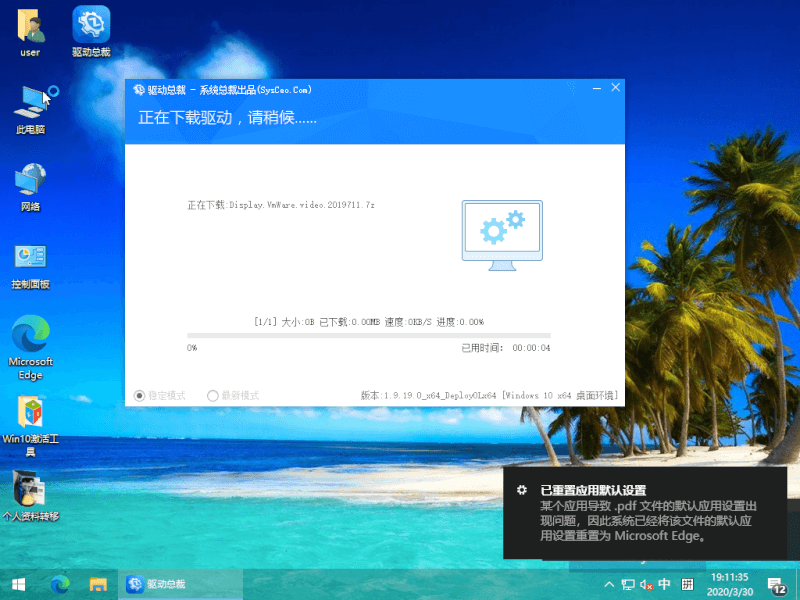Image resolution: width=800 pixels, height=600 pixels.
Task: Click 正在下载:Display.VmWare.video file text
Action: [x=281, y=205]
